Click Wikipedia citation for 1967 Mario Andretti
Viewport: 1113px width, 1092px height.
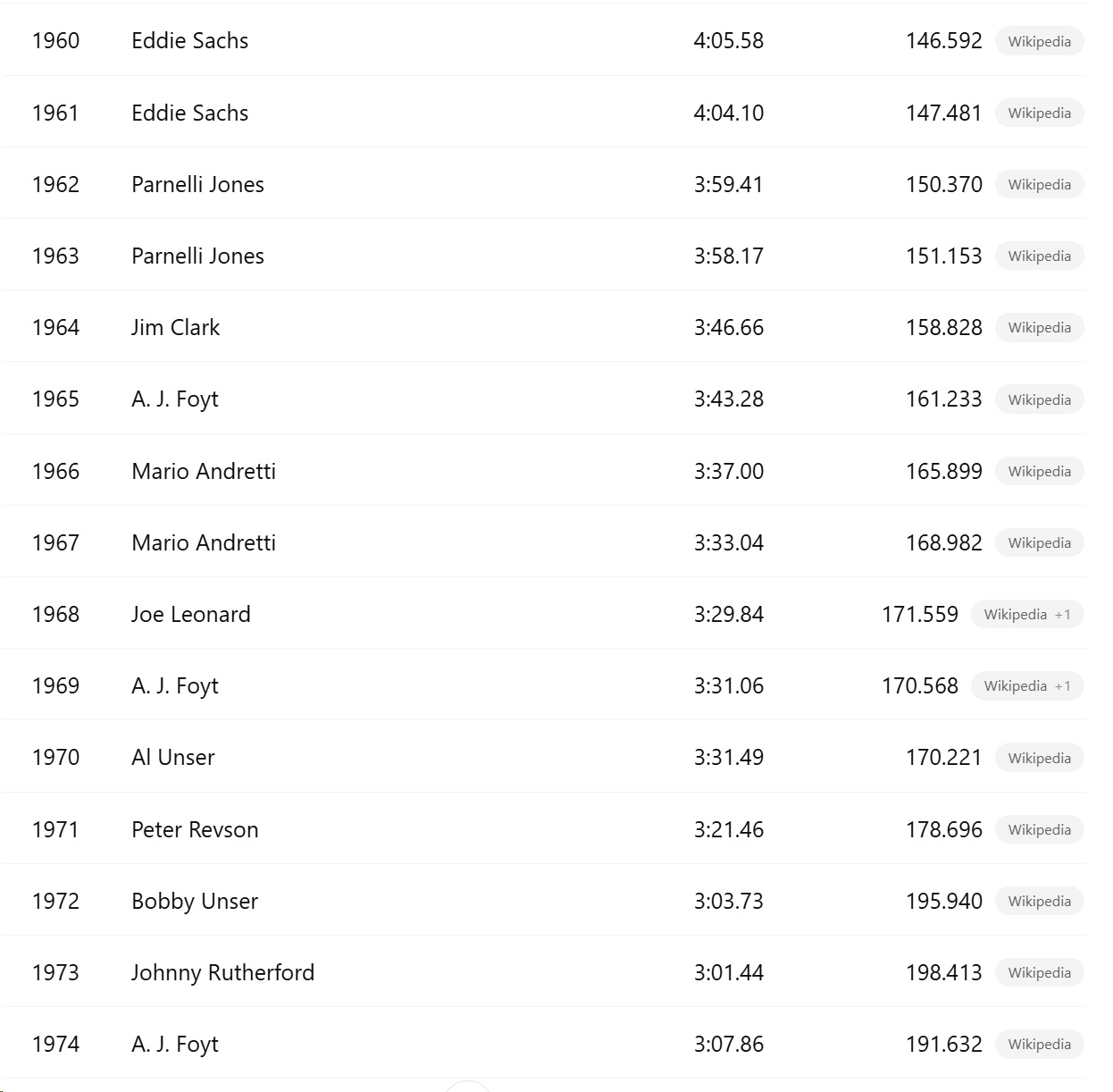(x=1039, y=542)
